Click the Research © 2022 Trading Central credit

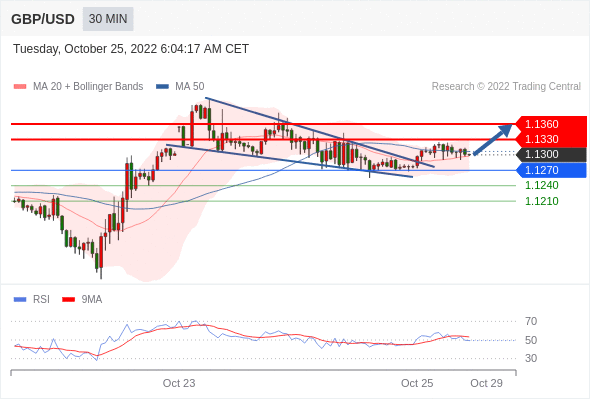(506, 87)
